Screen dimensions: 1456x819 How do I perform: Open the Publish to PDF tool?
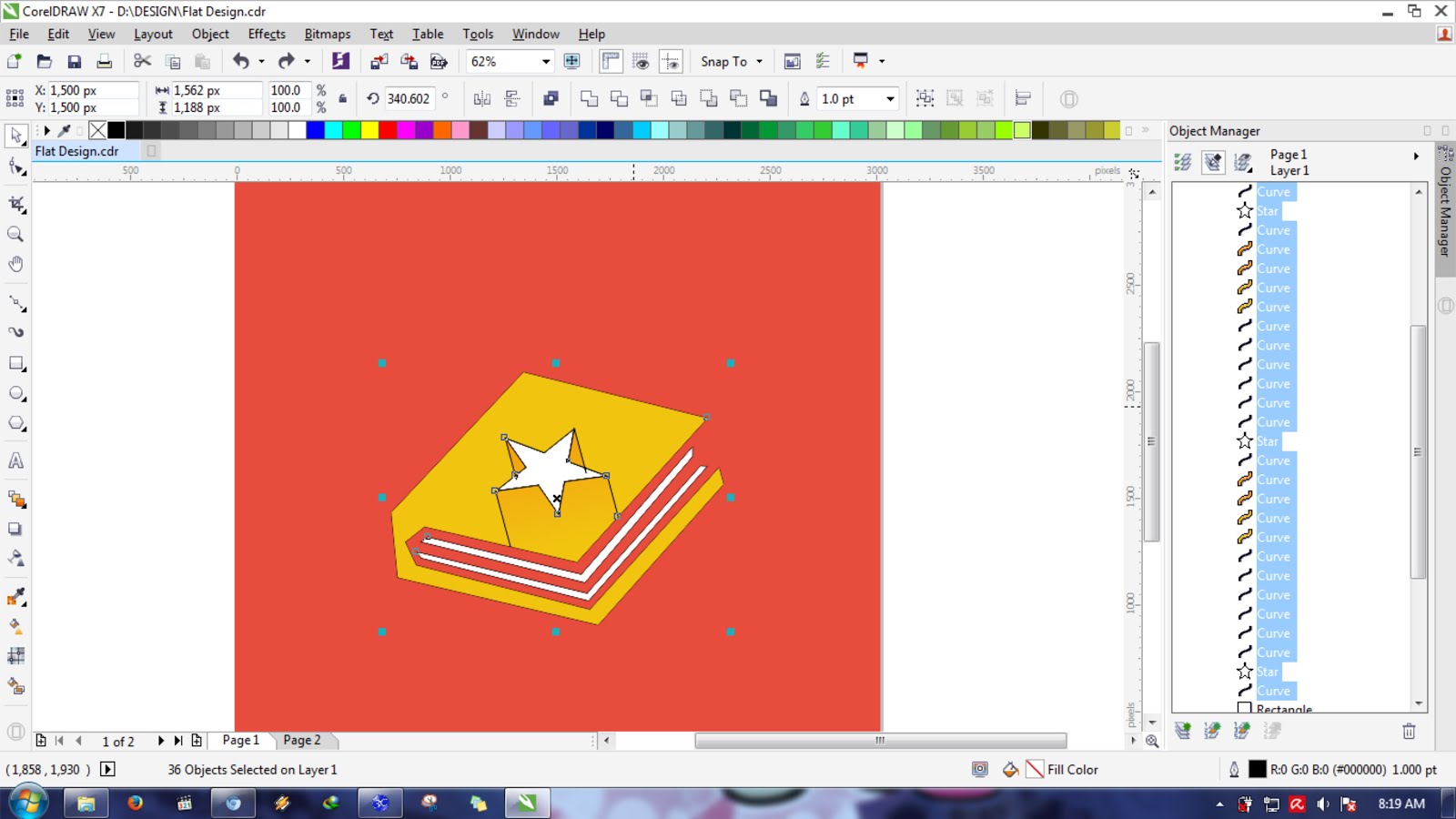click(x=439, y=61)
